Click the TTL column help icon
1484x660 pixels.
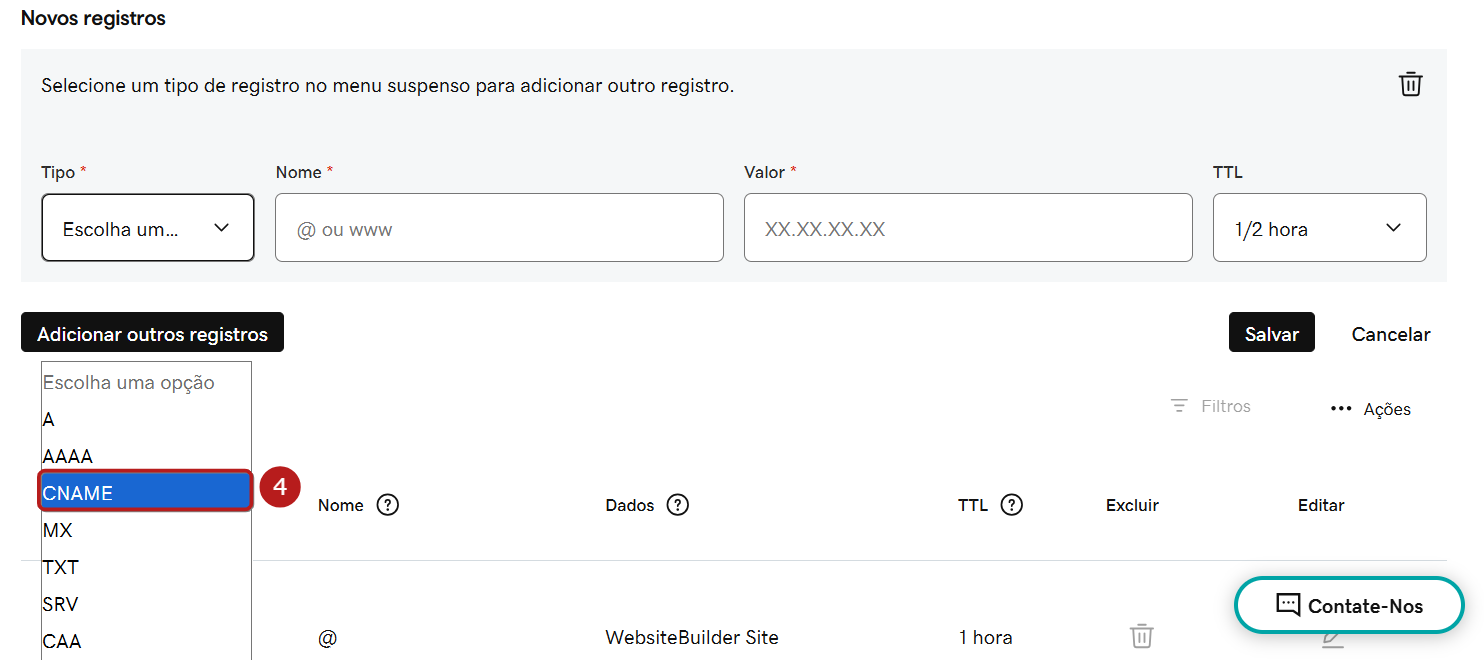(x=1012, y=505)
